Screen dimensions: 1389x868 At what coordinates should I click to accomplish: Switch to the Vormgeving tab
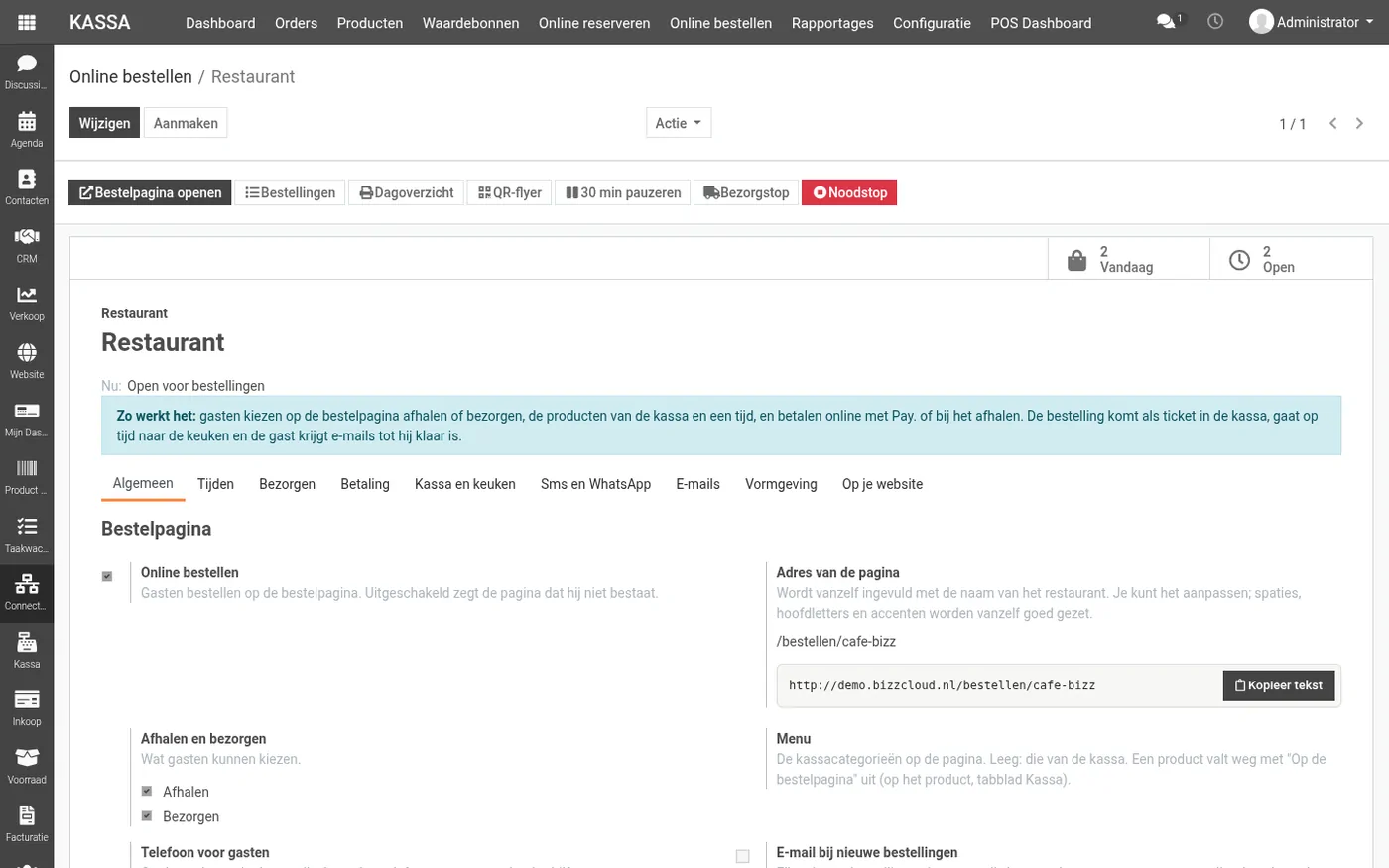pos(781,484)
